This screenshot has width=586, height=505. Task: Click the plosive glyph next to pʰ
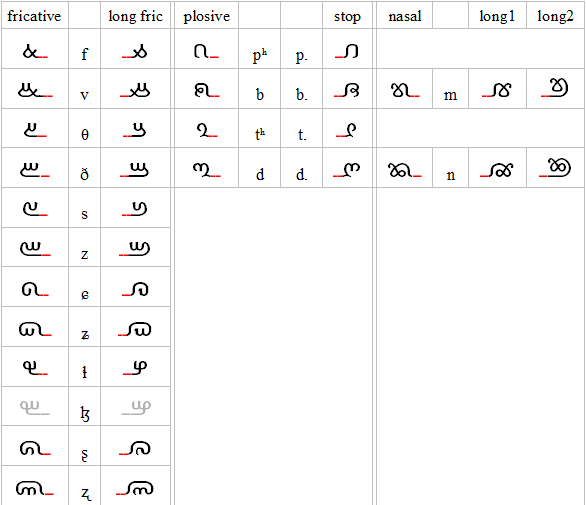click(x=206, y=51)
